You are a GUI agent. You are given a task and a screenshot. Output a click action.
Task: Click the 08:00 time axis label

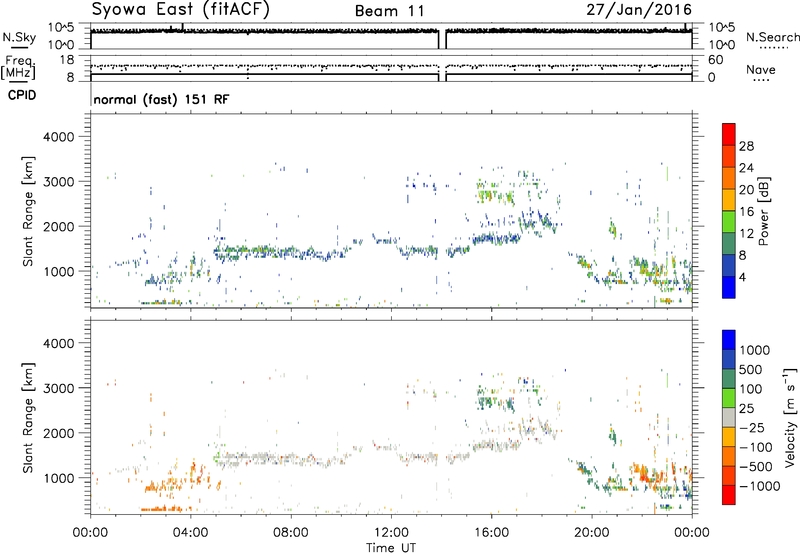[290, 533]
